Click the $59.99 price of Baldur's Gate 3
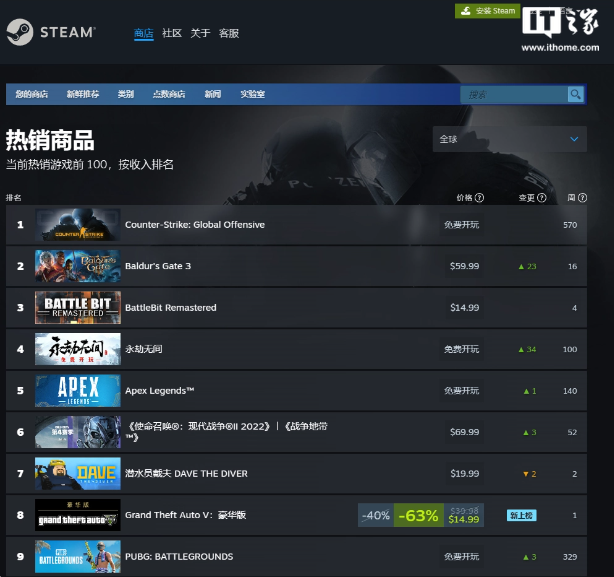The height and width of the screenshot is (577, 614). coord(464,266)
